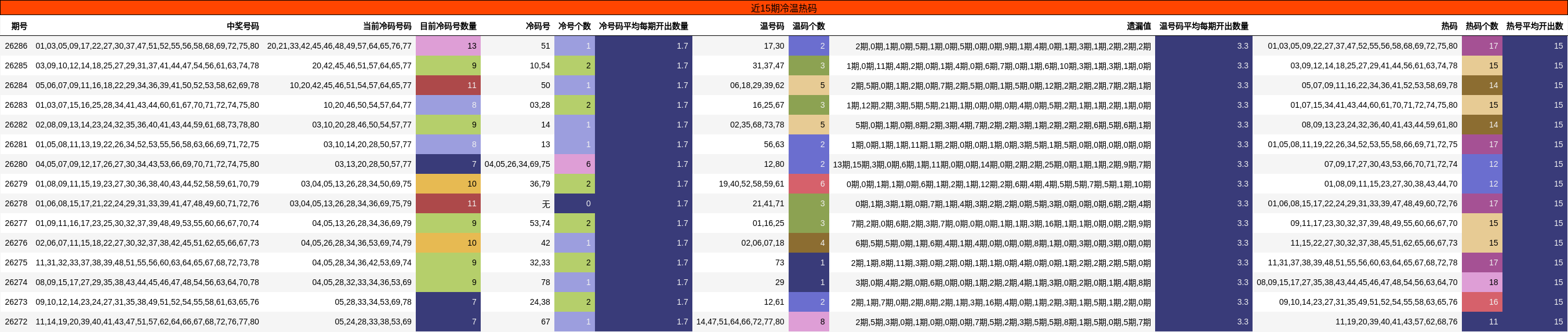Click the 当前冷码号码 column header

[387, 26]
